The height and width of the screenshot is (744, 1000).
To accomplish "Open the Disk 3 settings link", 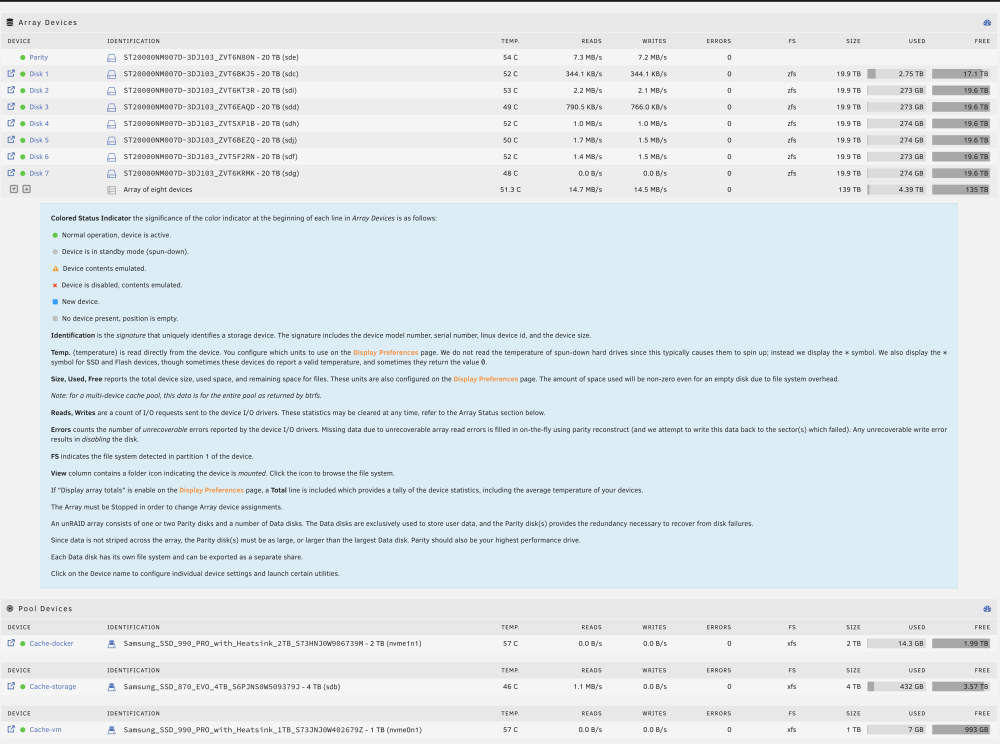I will [x=39, y=107].
